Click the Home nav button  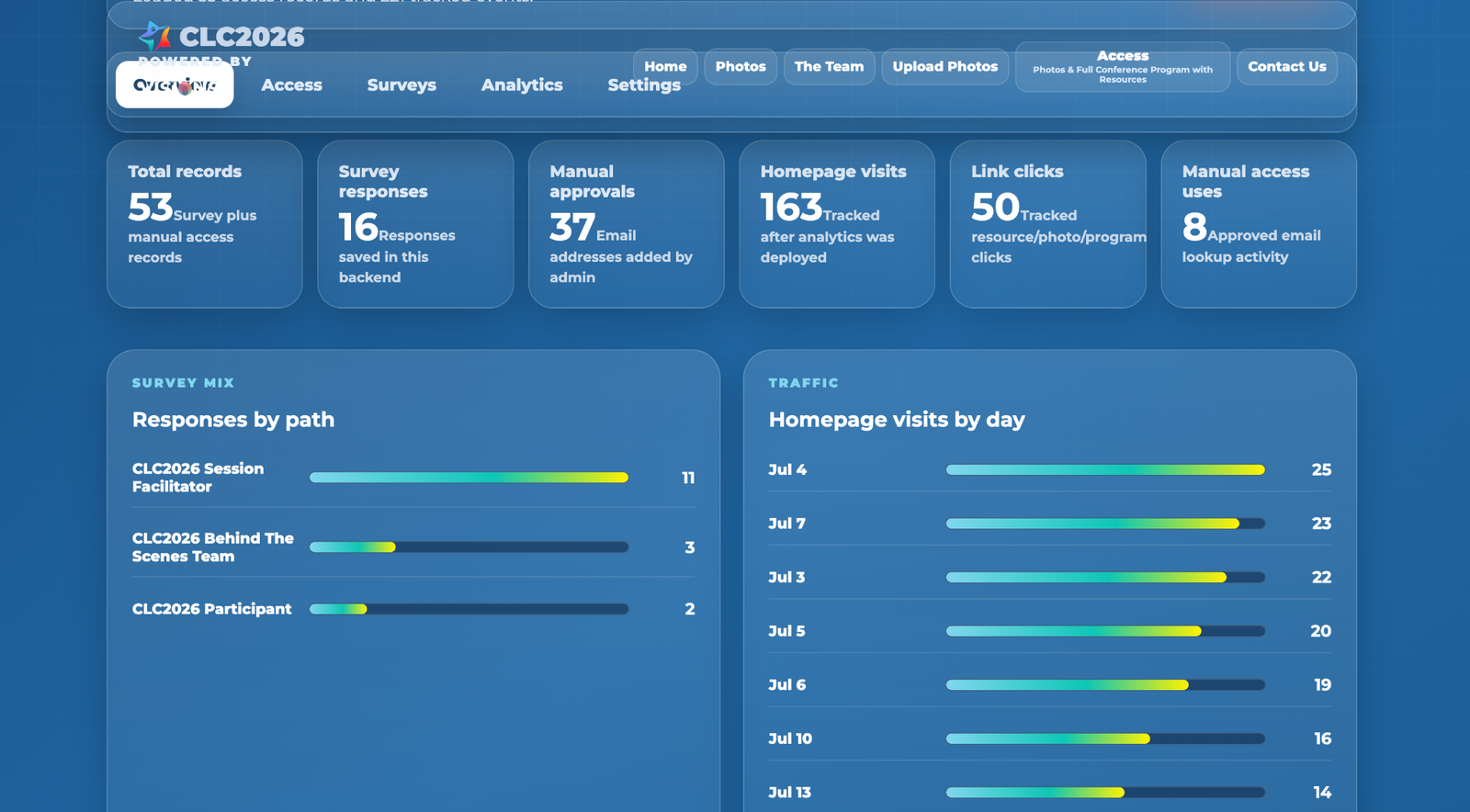coord(665,66)
